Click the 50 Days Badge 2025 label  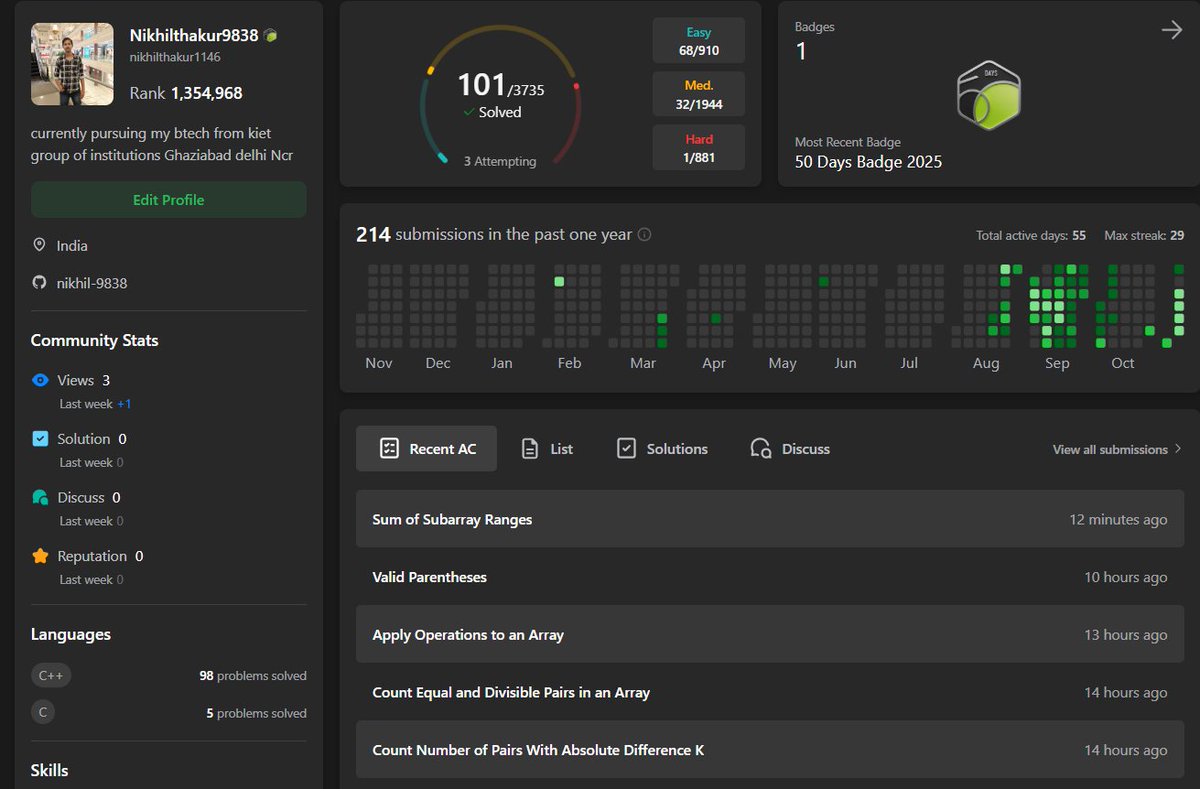point(868,162)
